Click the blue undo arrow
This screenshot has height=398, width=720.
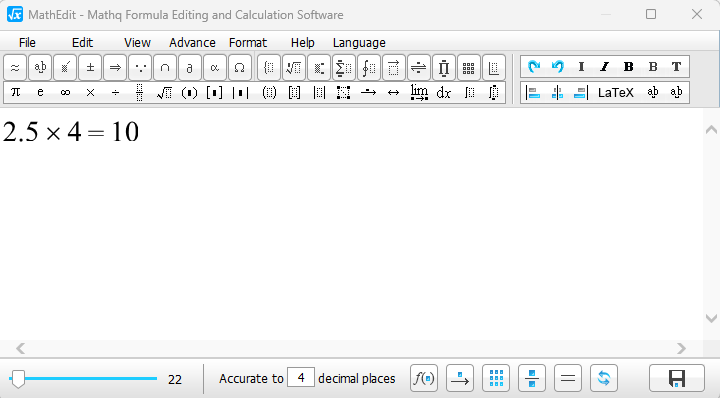pos(557,67)
